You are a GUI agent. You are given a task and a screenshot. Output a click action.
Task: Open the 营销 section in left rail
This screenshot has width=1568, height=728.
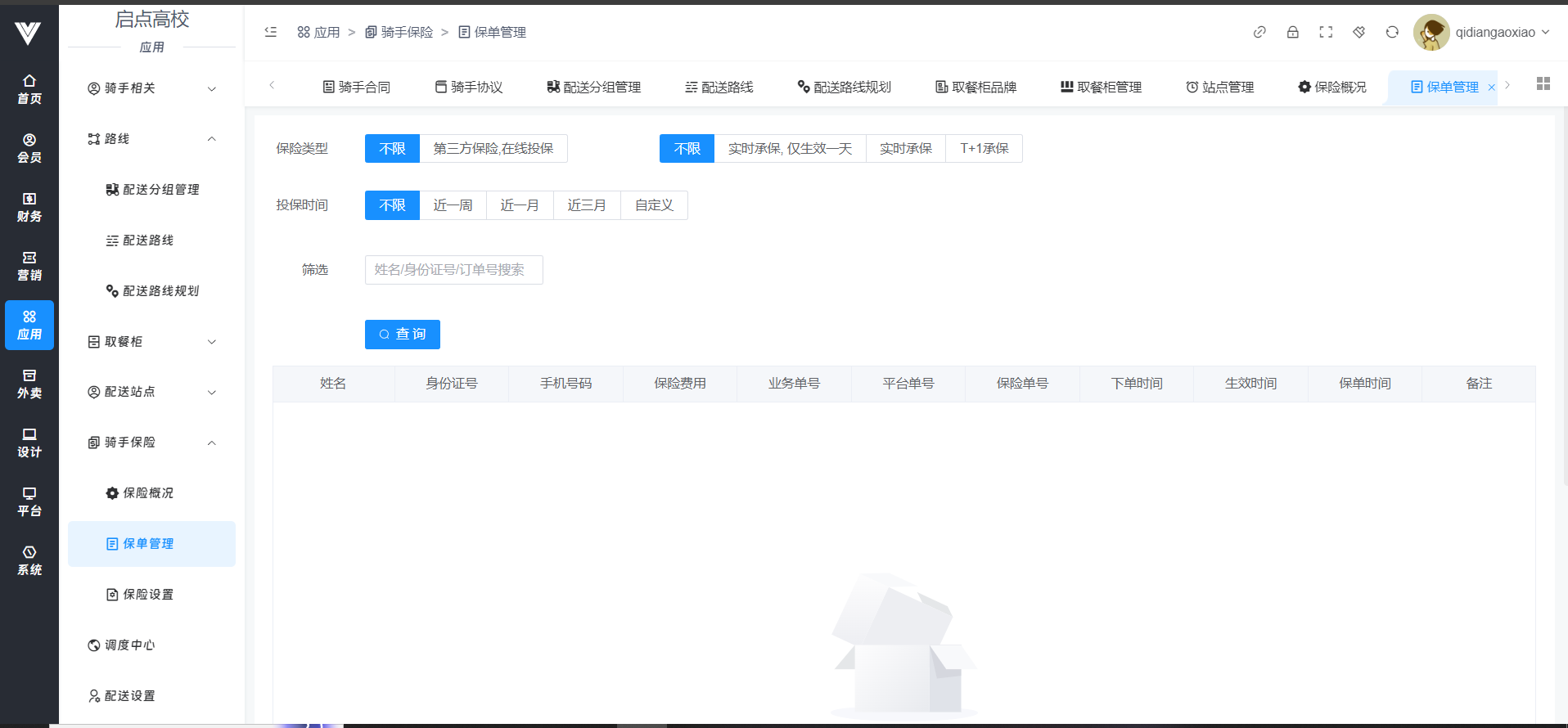[29, 266]
